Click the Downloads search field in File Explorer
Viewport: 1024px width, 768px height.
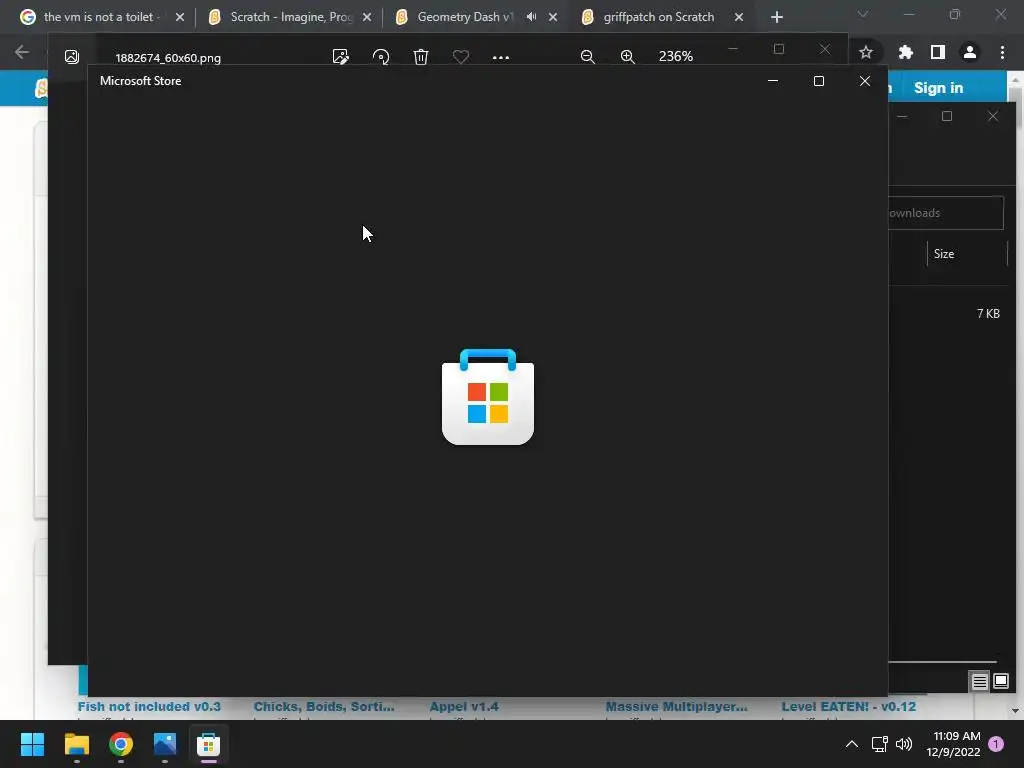[x=946, y=213]
